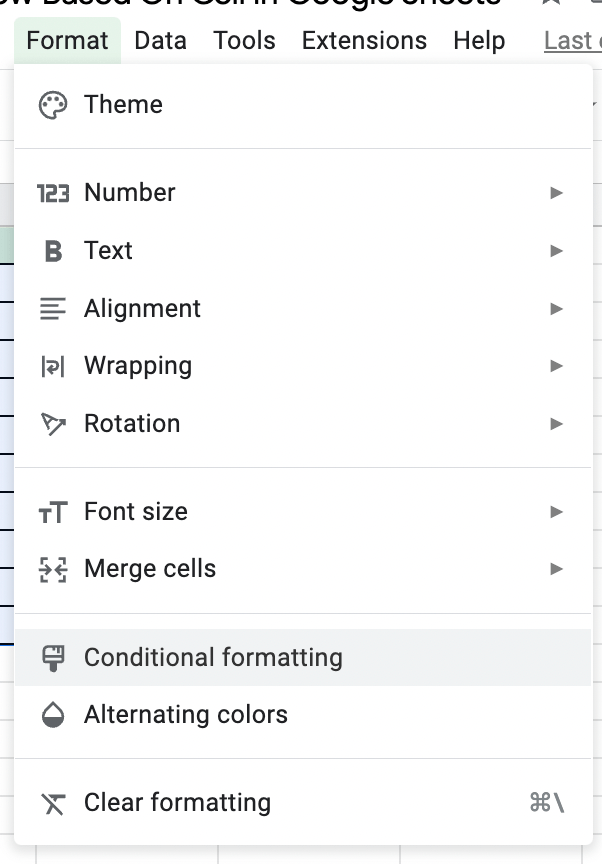Expand the Merge cells submenu arrow
The height and width of the screenshot is (864, 602).
pyautogui.click(x=557, y=570)
